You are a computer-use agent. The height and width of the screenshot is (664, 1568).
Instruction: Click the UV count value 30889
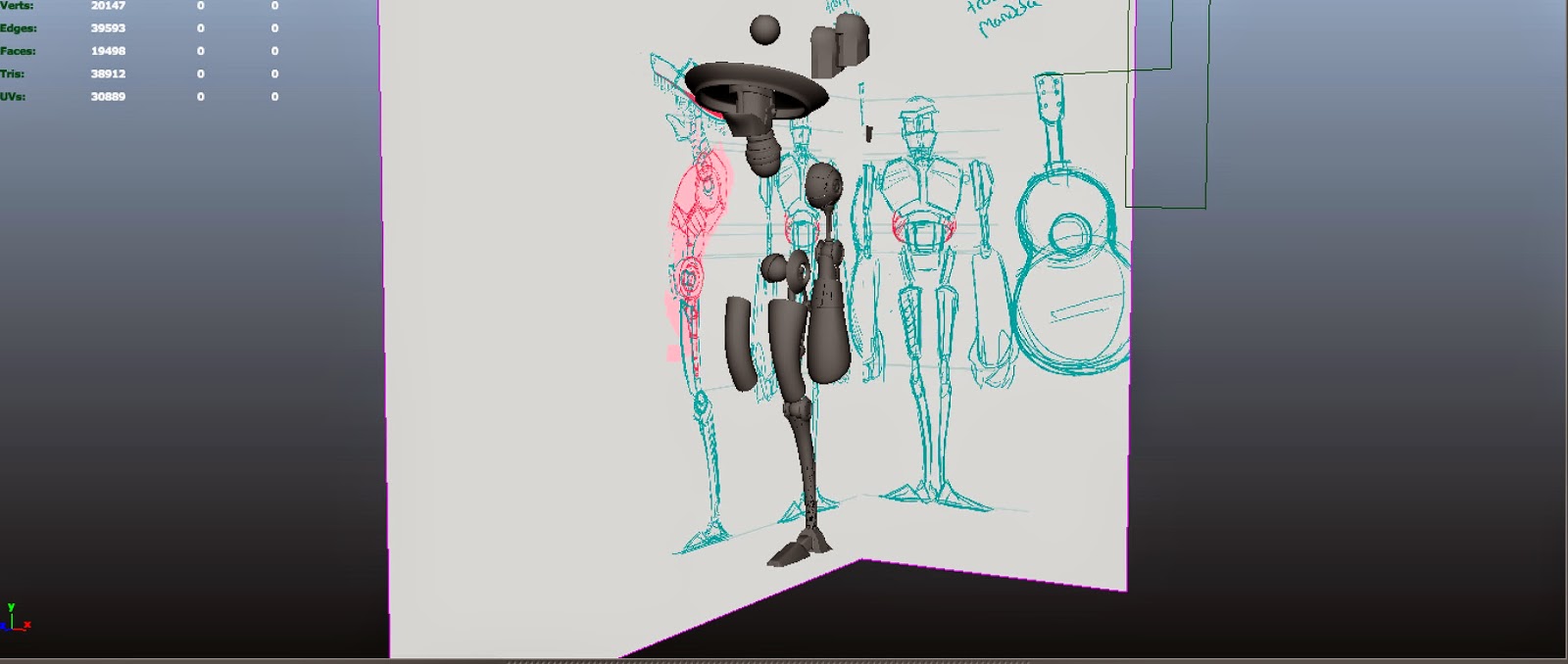coord(108,96)
